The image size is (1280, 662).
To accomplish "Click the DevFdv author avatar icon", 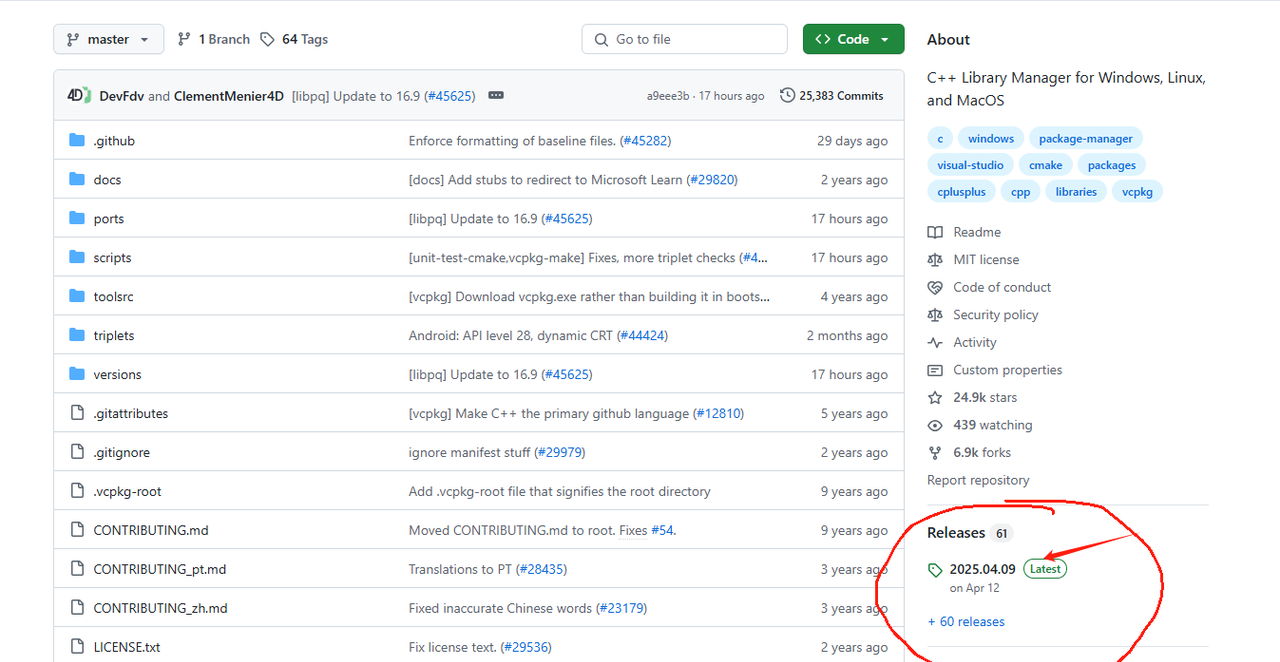I will point(79,95).
